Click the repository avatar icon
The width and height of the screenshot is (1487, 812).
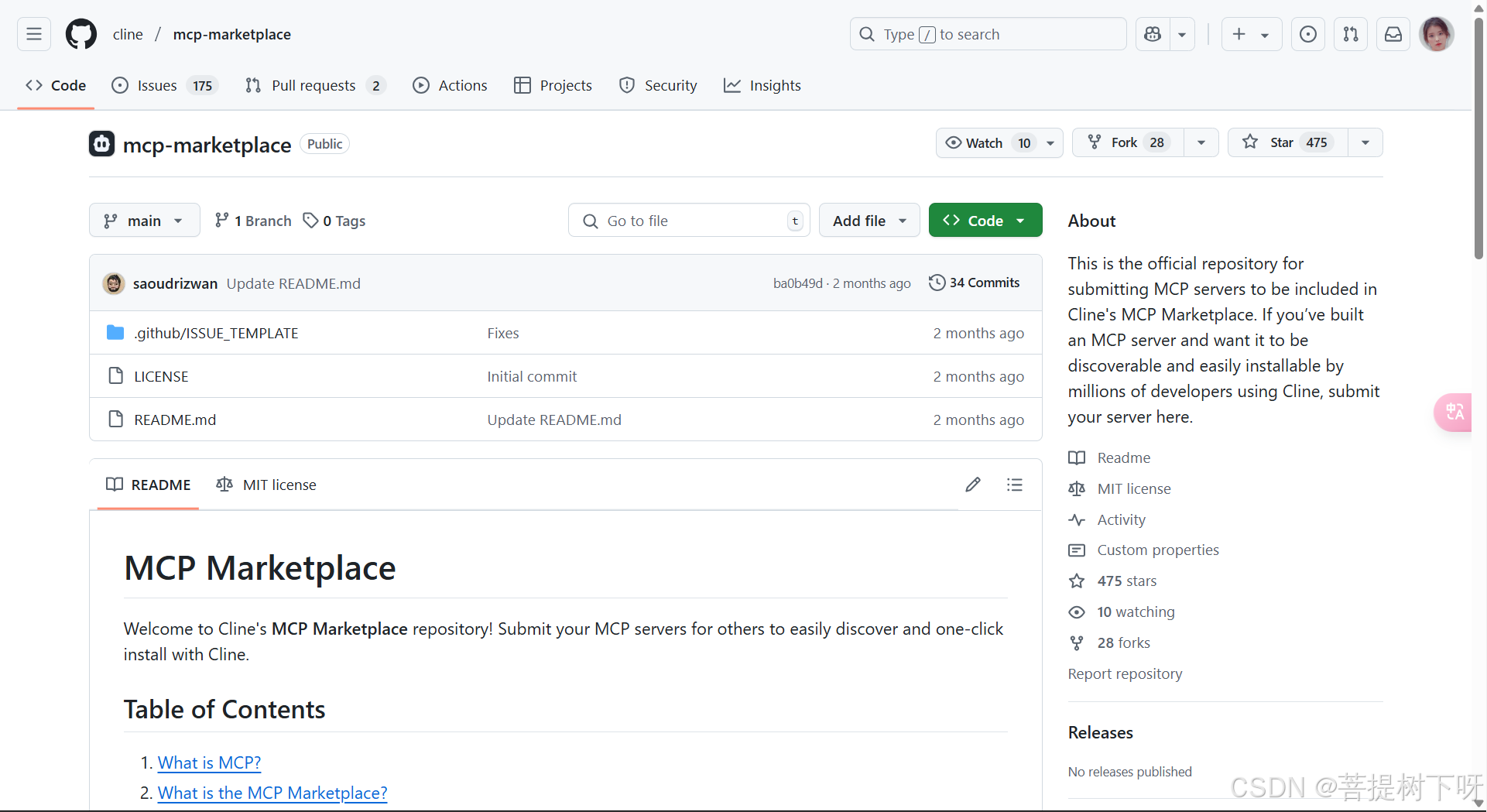(101, 144)
